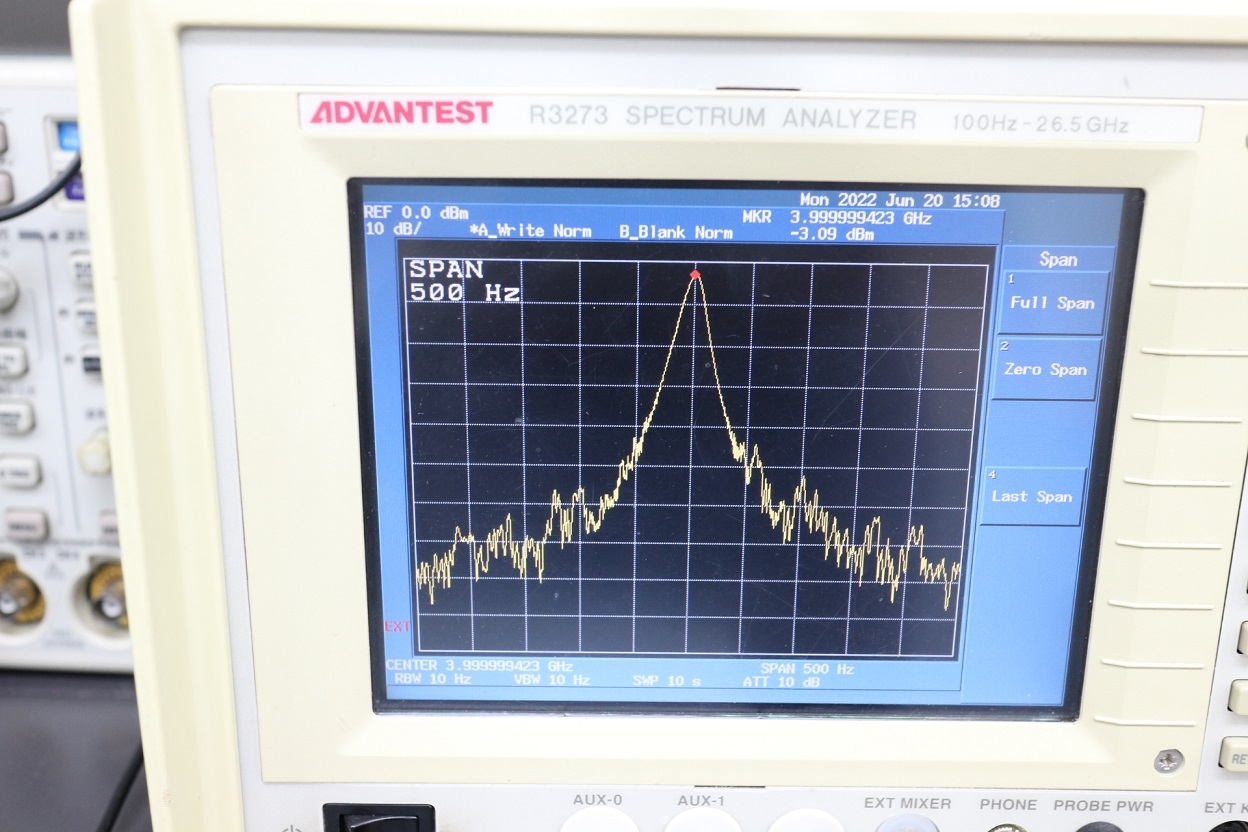Click the A_Write Norm trace status
Viewport: 1248px width, 832px height.
point(530,231)
